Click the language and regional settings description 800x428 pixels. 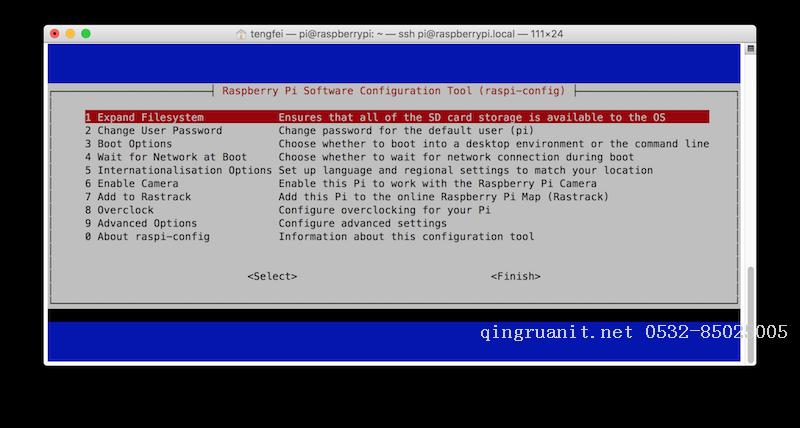pos(465,170)
